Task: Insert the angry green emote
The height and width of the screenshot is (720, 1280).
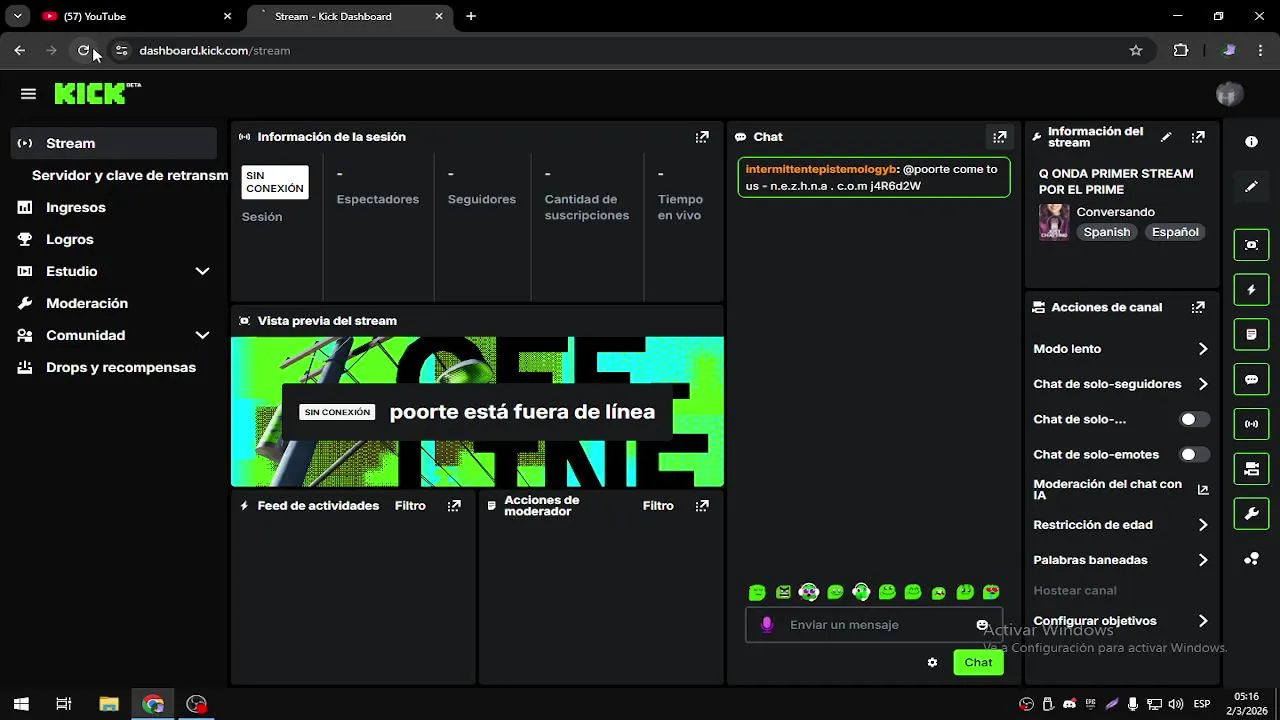Action: (783, 592)
